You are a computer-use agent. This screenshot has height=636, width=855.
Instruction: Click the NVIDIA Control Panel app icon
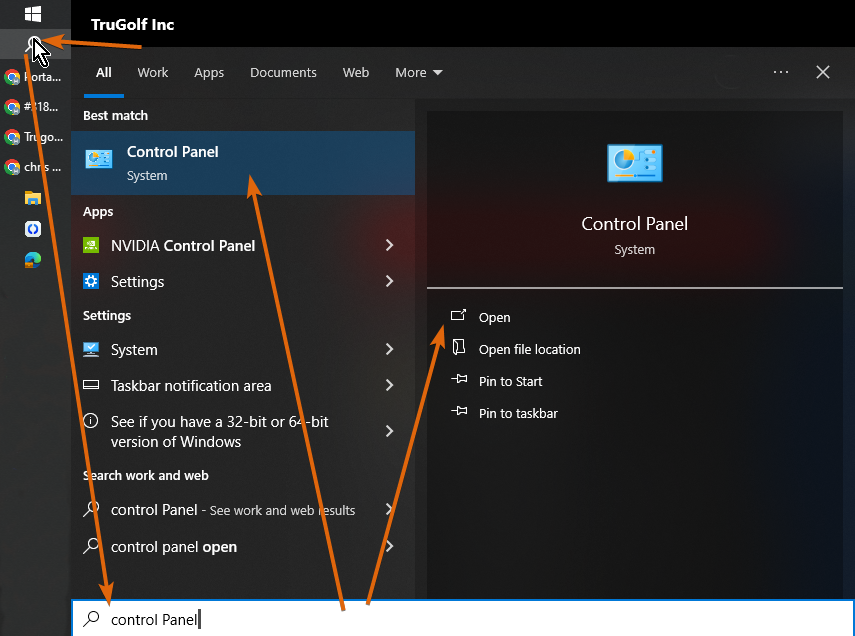pos(91,245)
